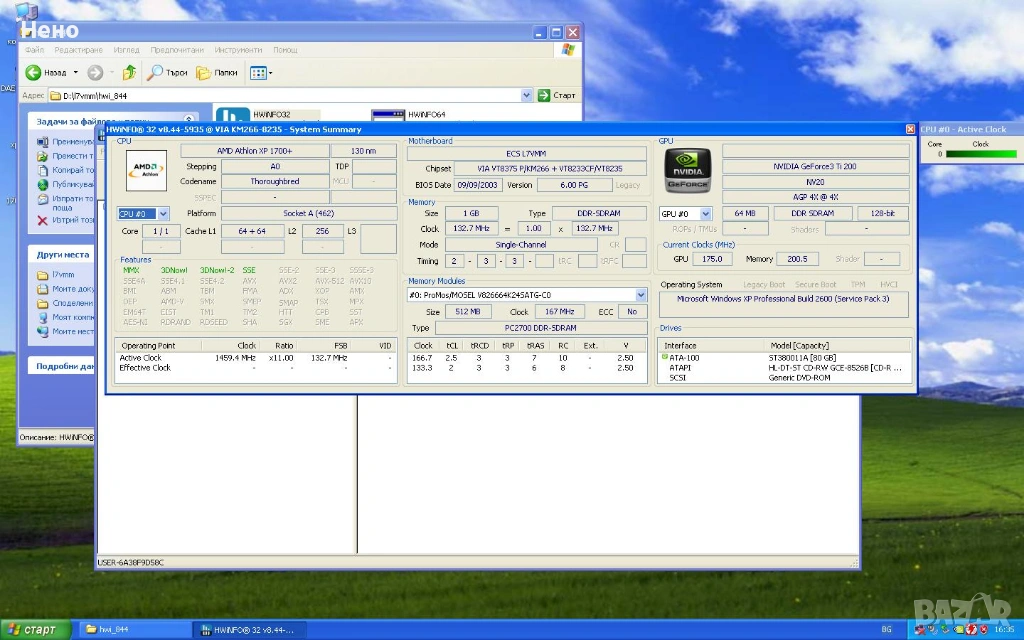1024x640 pixels.
Task: Click the red X delete file task
Action: tap(42, 220)
